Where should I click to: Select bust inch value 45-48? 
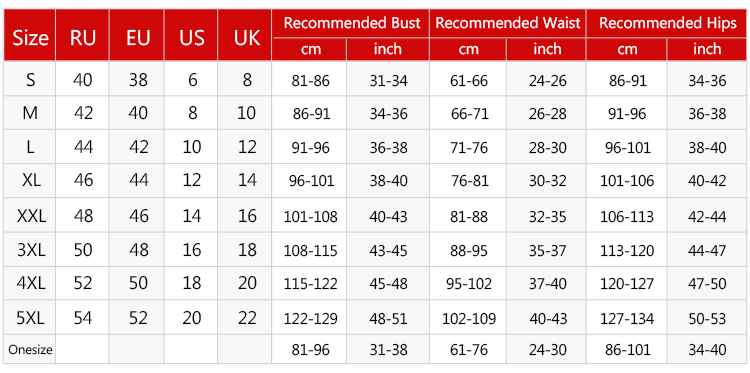[388, 284]
